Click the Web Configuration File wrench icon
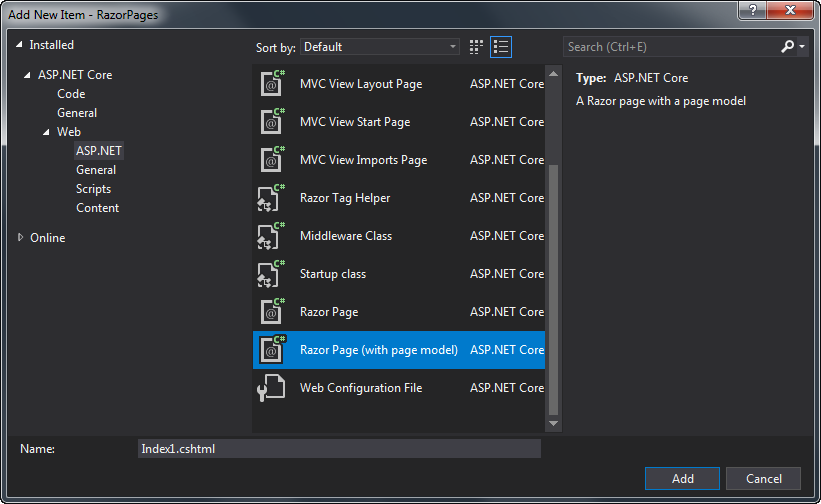This screenshot has width=821, height=504. tap(271, 388)
